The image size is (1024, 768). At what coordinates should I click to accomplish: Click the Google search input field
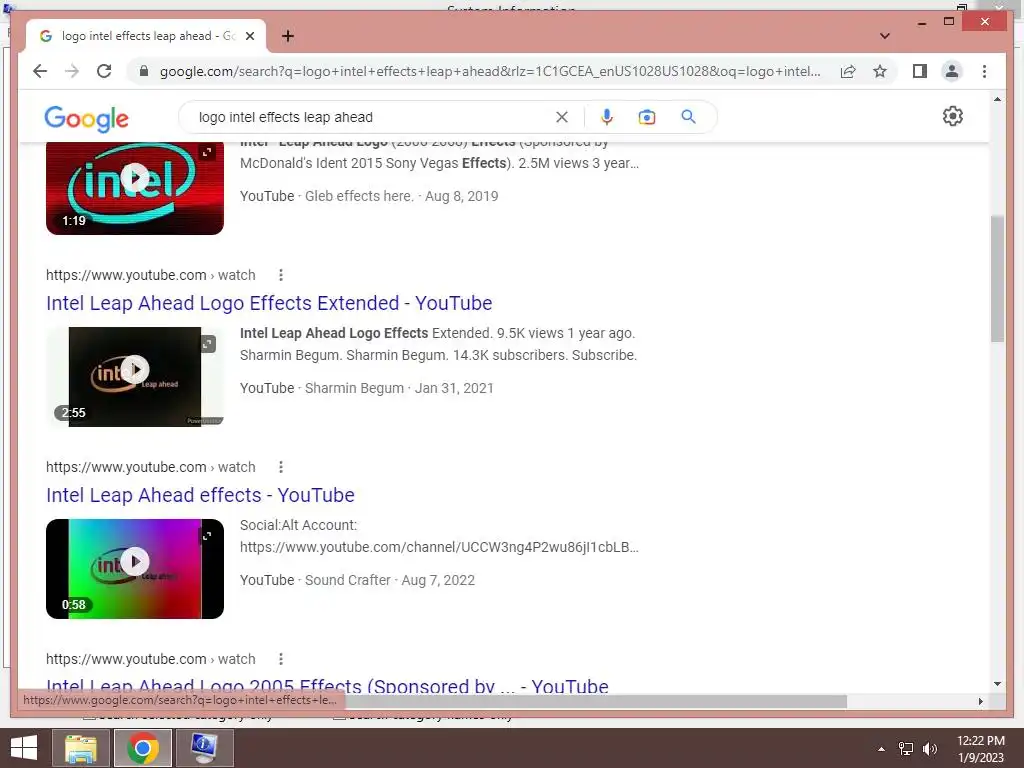point(372,117)
